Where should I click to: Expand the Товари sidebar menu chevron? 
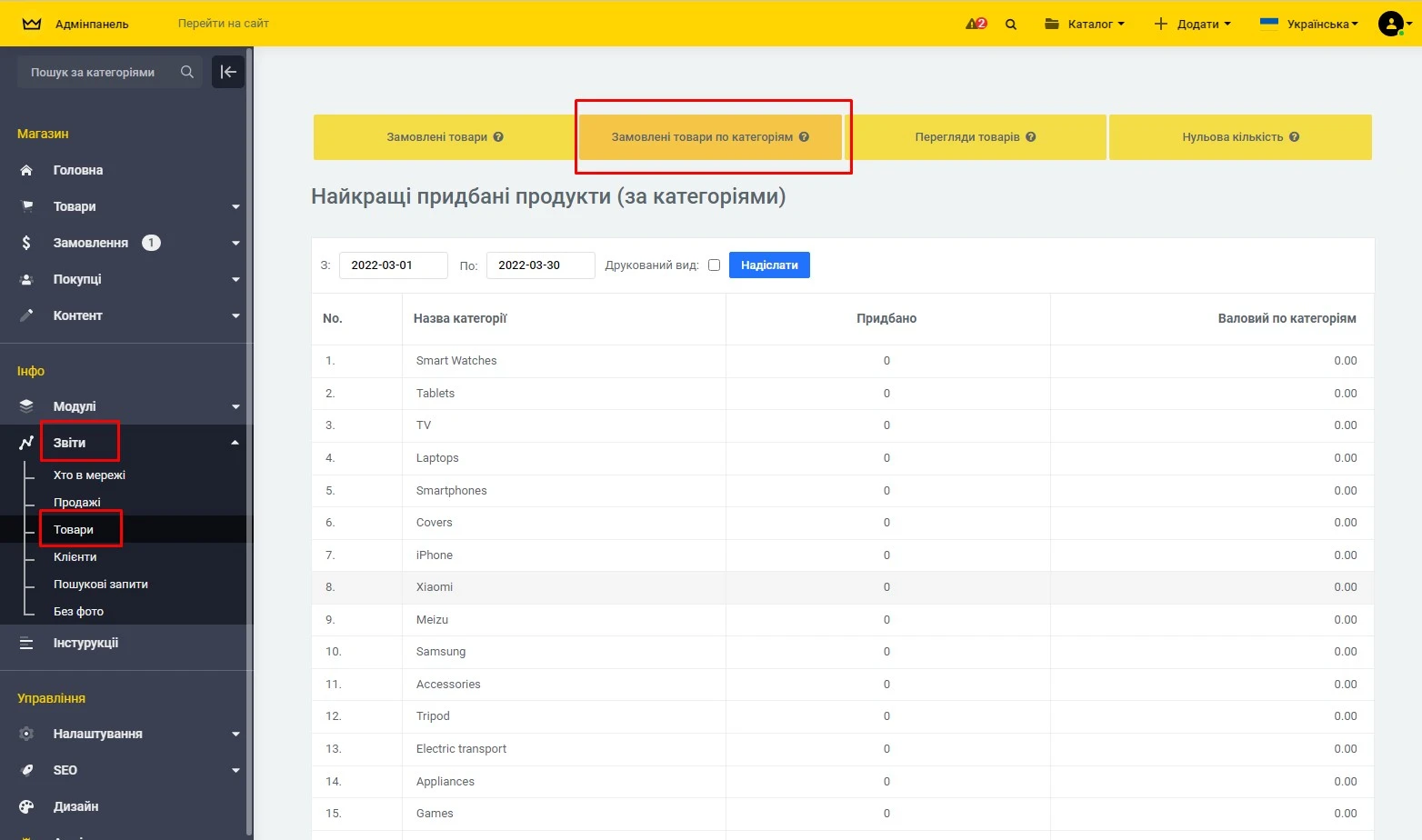[x=235, y=206]
